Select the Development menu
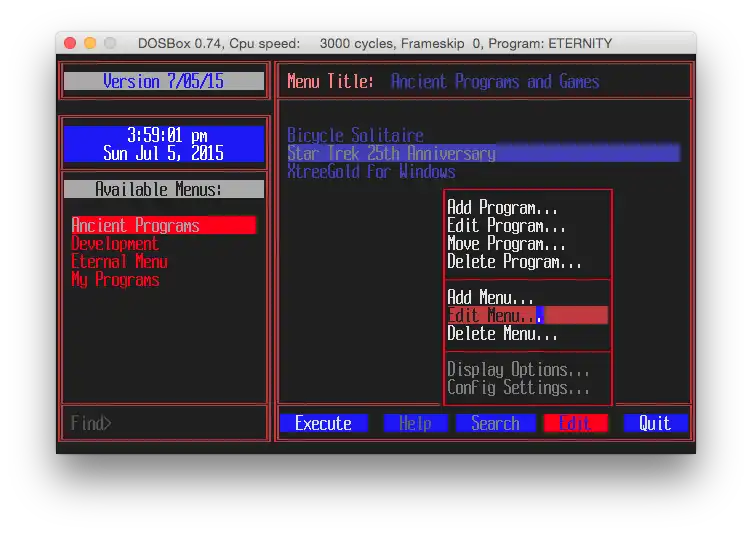 tap(115, 244)
